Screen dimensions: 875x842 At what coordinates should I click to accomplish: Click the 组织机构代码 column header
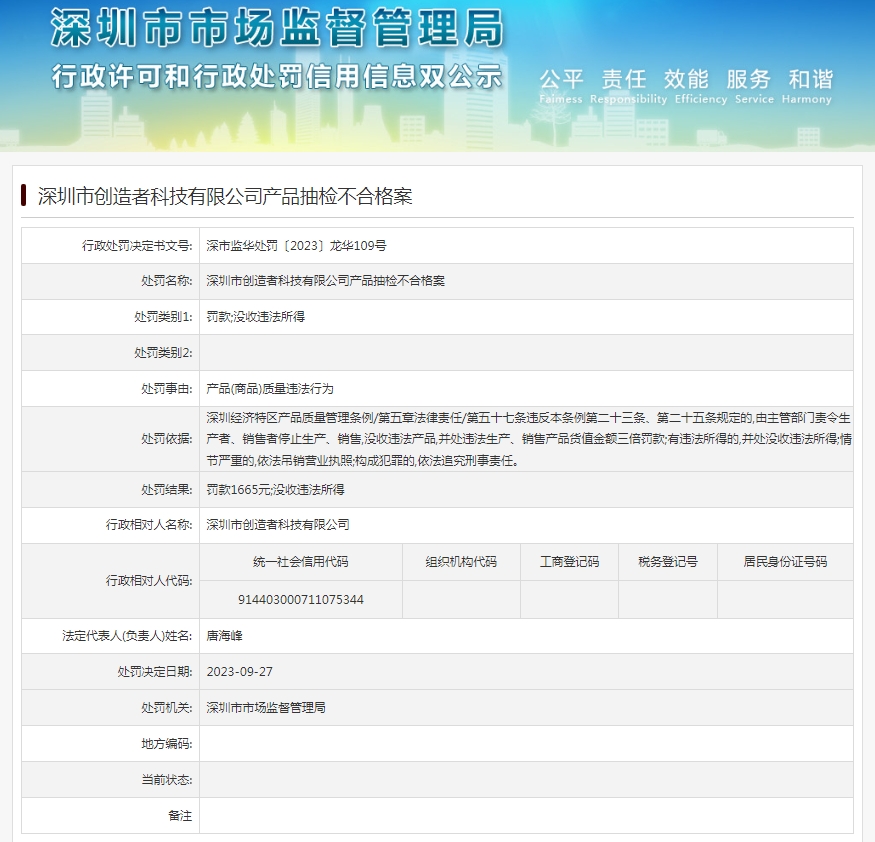click(x=461, y=562)
